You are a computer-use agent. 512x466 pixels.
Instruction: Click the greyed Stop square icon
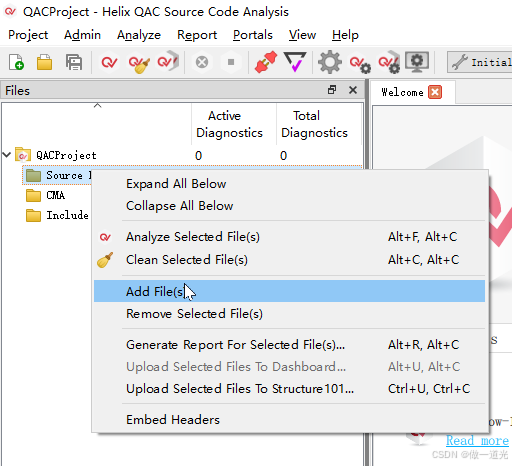tap(231, 62)
